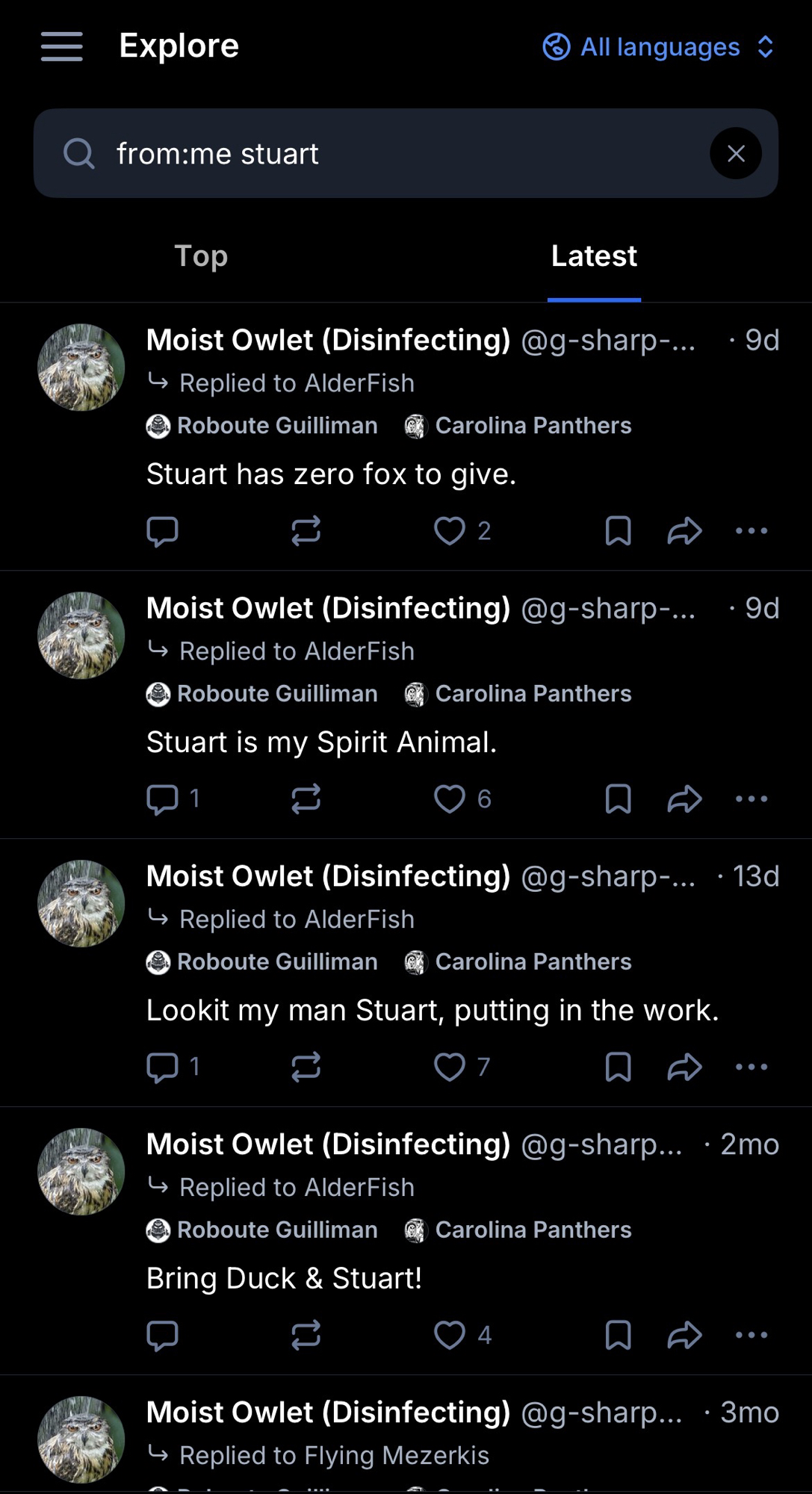
Task: Open "Replied to AlderFish" on first post
Action: click(296, 383)
